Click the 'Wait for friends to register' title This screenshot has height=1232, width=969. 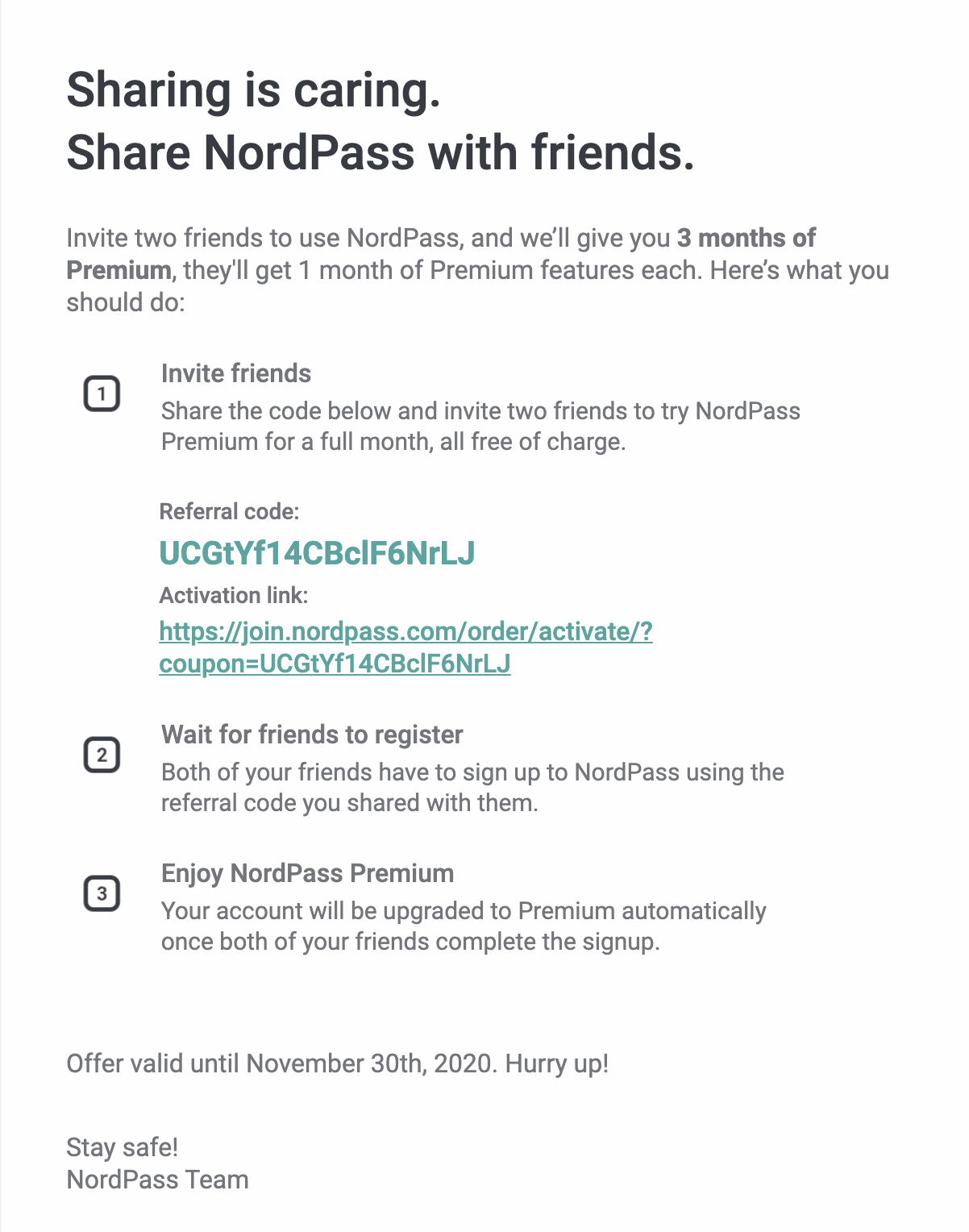312,735
